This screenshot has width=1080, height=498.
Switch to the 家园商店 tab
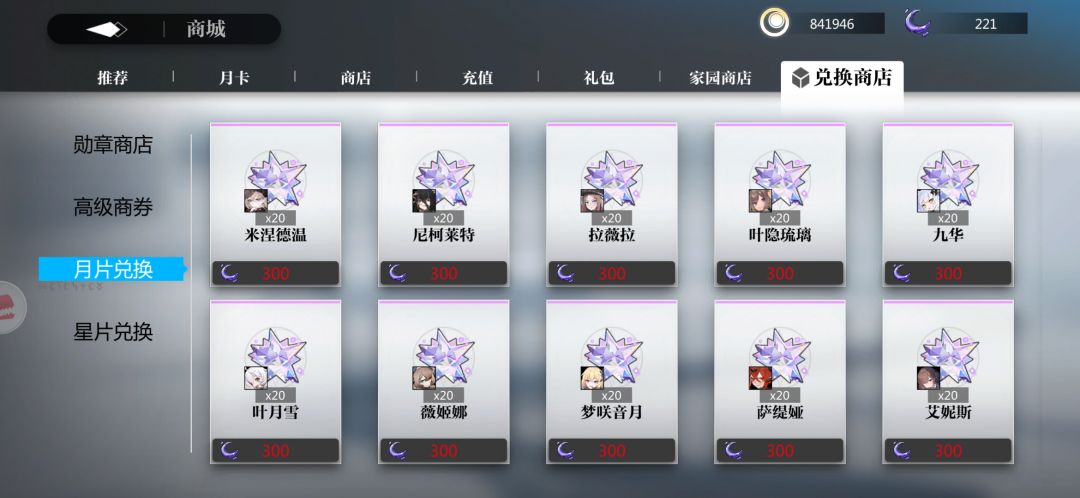[720, 78]
